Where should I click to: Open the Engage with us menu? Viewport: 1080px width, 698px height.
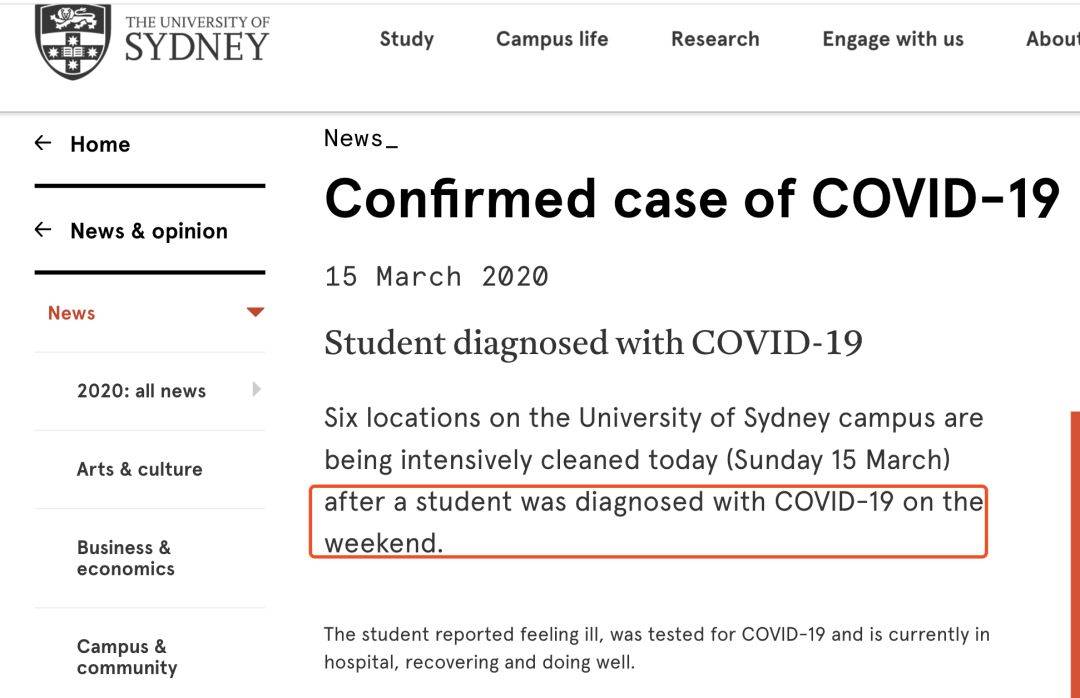point(893,39)
